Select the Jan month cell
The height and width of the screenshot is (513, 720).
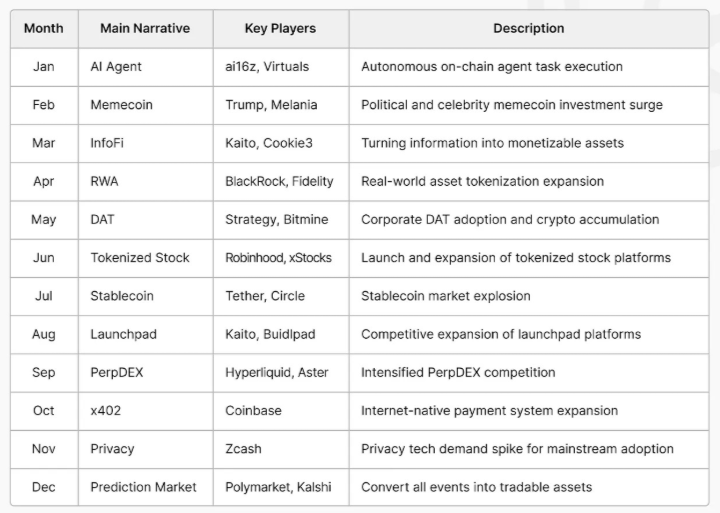[43, 66]
